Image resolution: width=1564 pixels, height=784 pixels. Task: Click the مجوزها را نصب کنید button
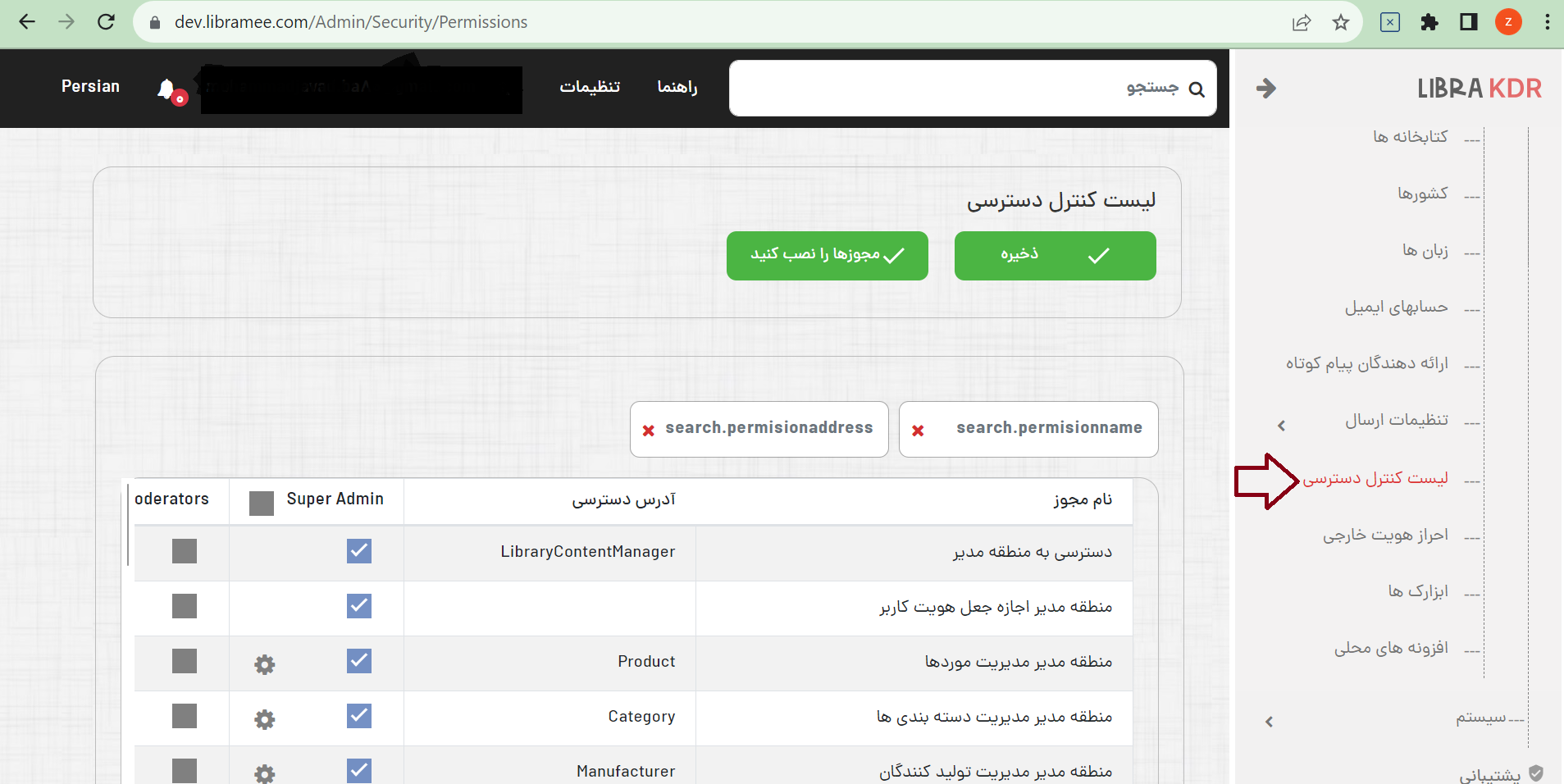pos(827,255)
